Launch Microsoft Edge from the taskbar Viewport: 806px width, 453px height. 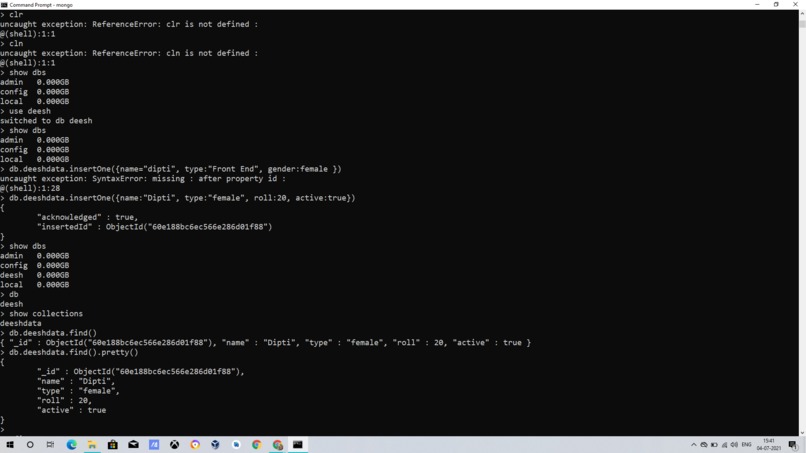[x=71, y=445]
